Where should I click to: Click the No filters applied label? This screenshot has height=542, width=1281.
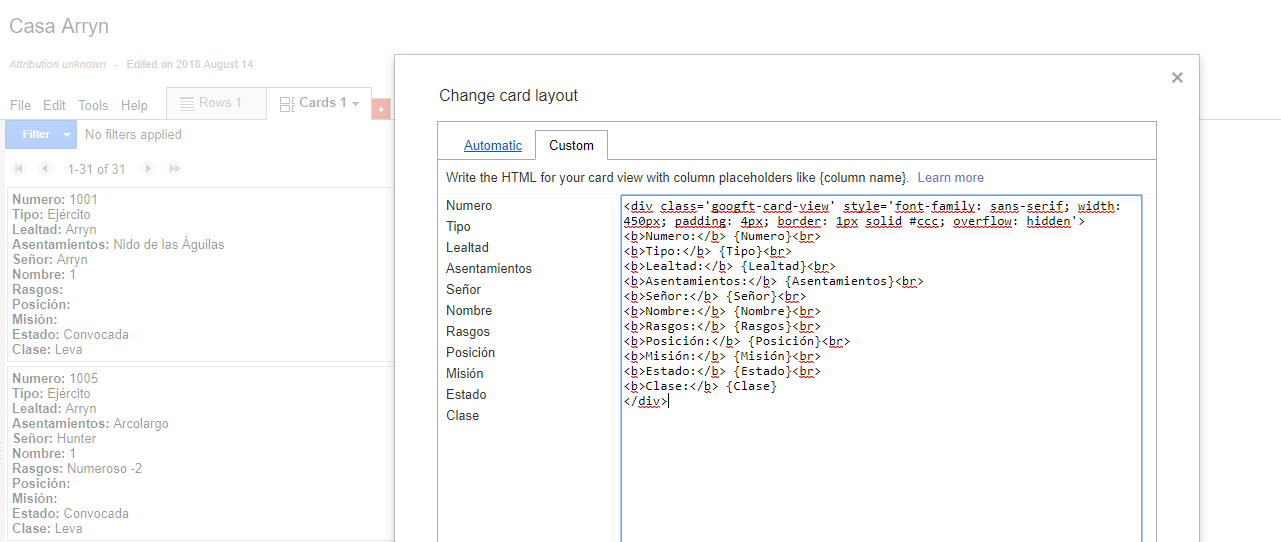click(133, 135)
